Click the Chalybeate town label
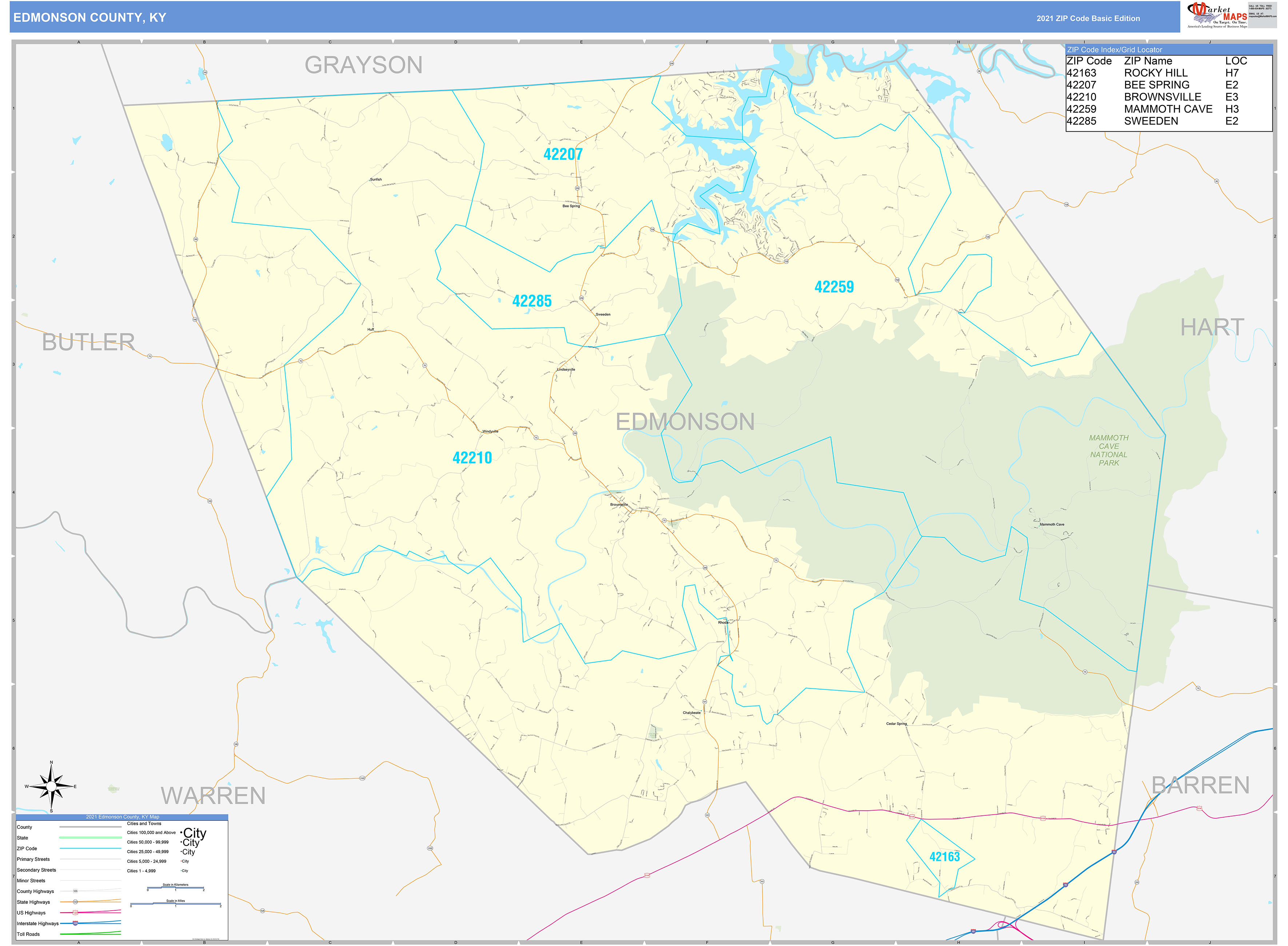 (691, 712)
